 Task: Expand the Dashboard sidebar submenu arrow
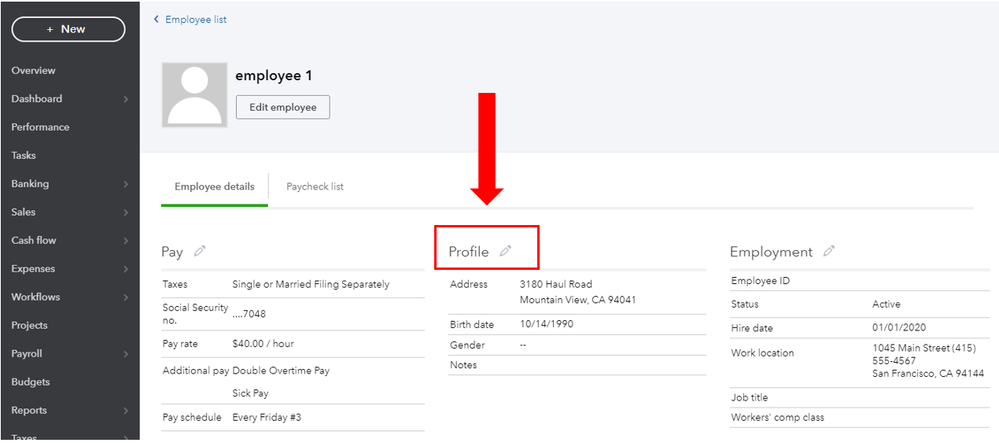coord(125,99)
